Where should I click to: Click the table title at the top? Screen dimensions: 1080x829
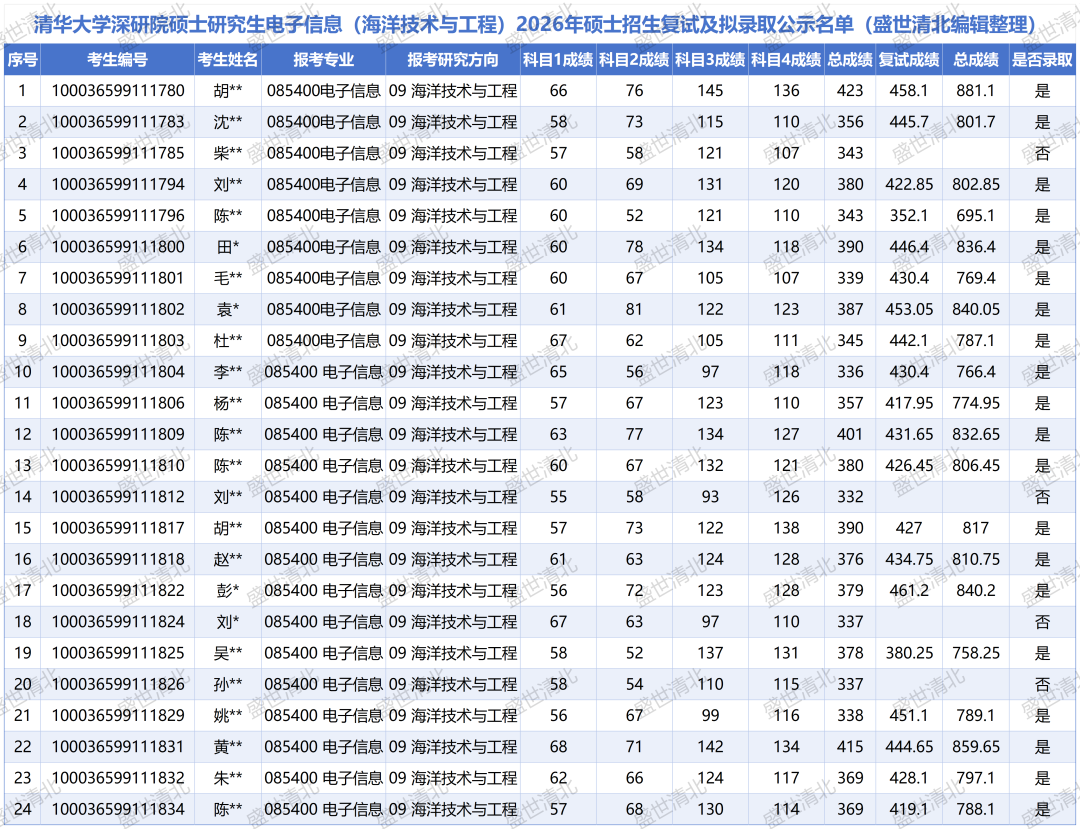pos(540,24)
